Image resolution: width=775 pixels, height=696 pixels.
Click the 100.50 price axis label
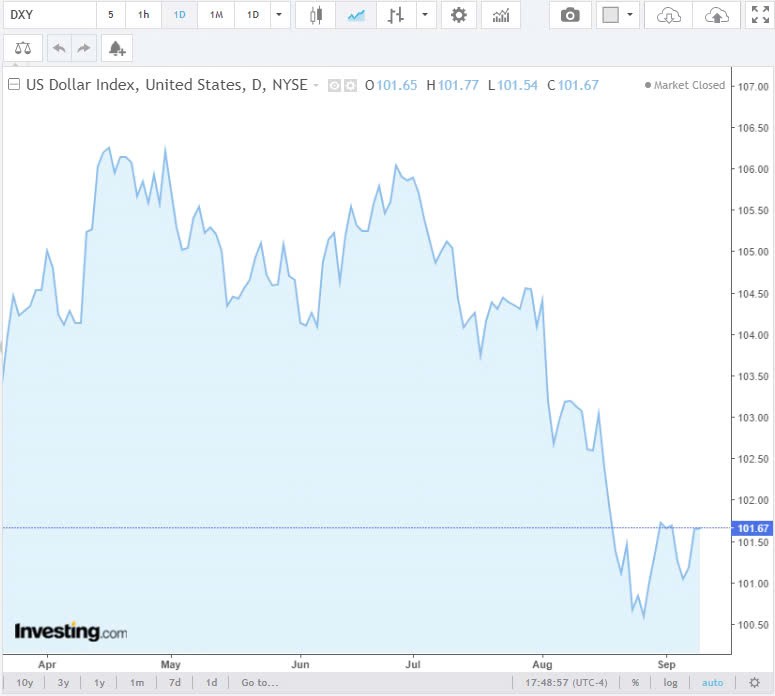(753, 625)
